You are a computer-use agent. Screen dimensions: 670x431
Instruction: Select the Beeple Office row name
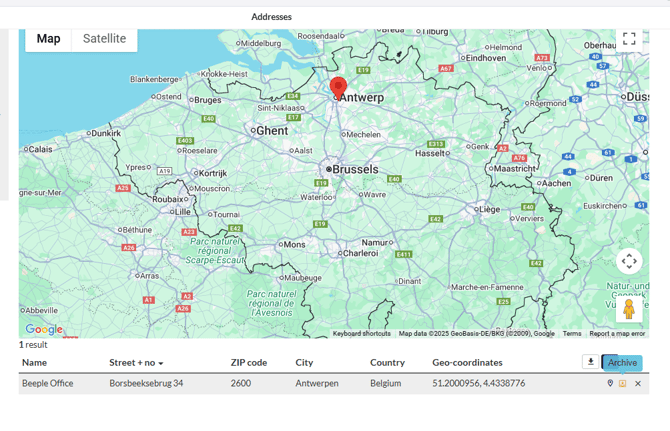click(47, 383)
